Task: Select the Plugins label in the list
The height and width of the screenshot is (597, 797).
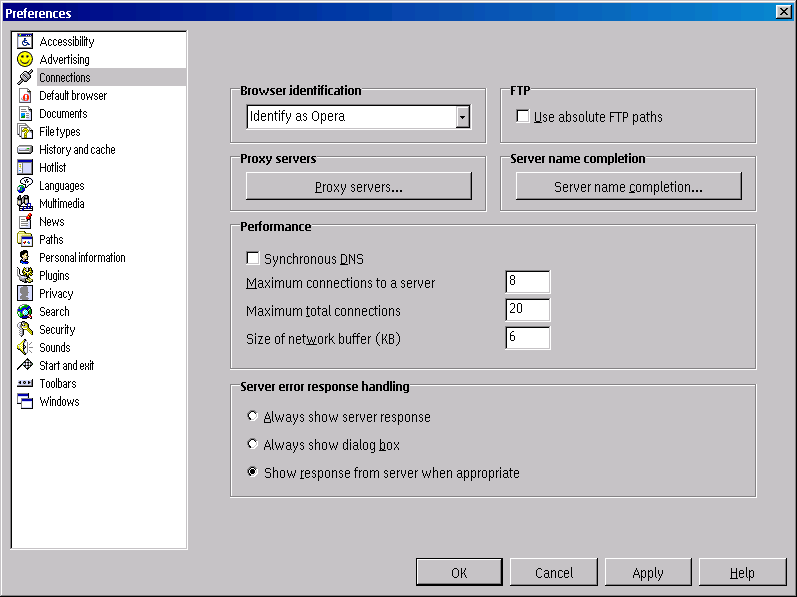Action: coord(54,276)
